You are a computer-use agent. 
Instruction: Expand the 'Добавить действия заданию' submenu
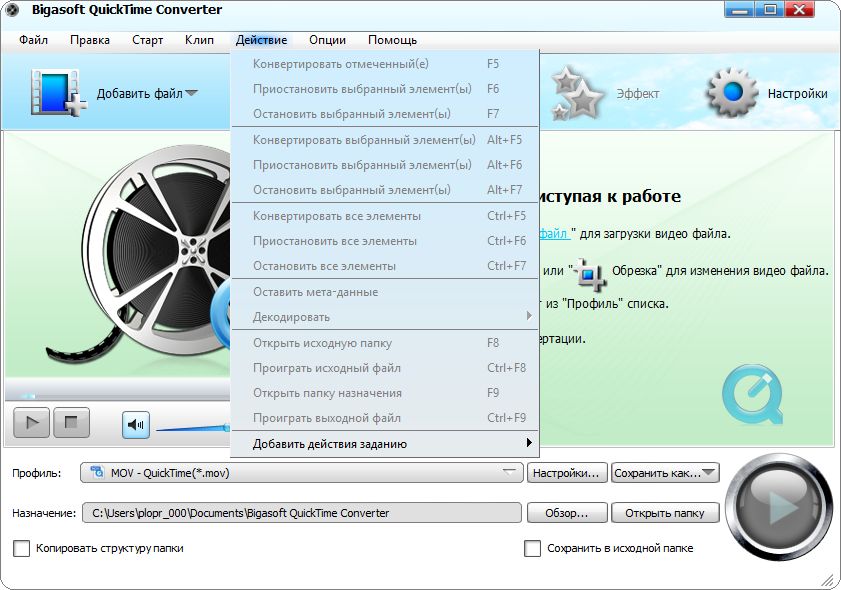coord(385,444)
